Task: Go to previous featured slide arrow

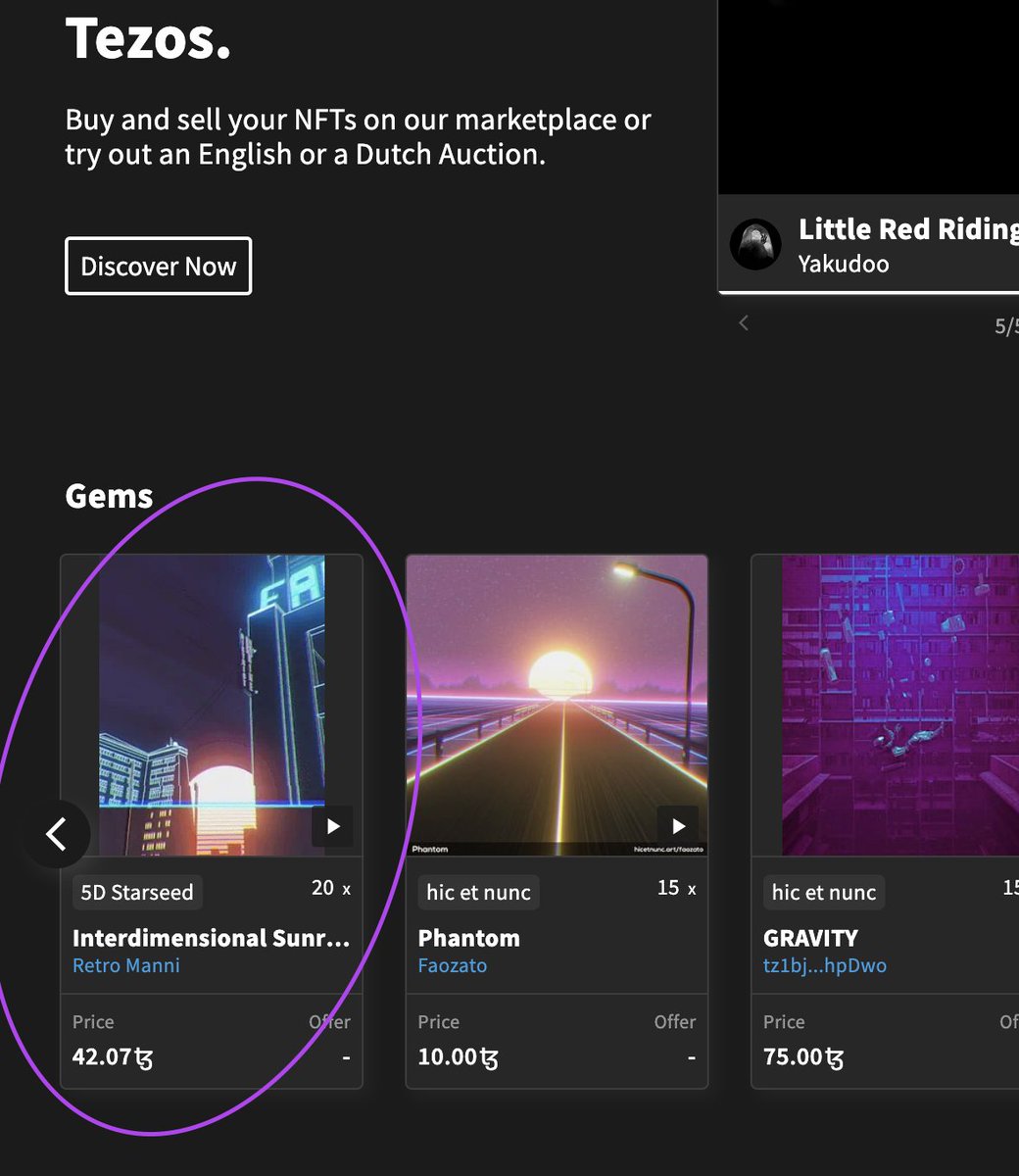Action: click(x=744, y=322)
